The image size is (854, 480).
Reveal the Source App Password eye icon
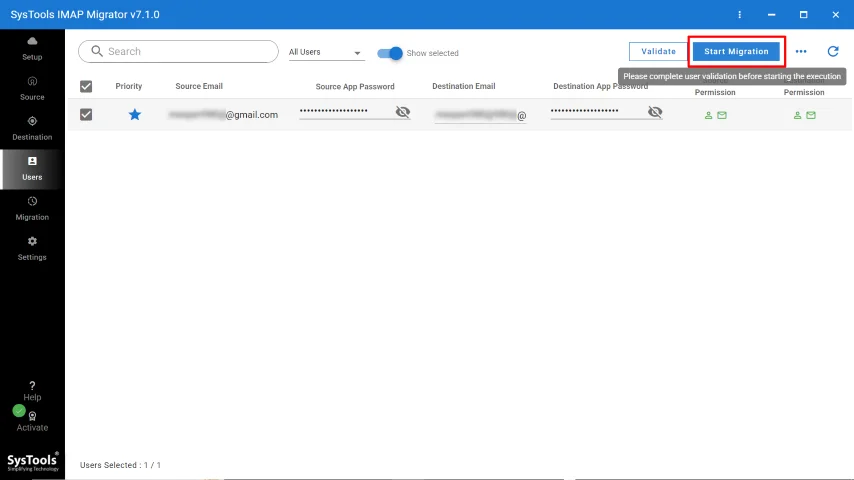pos(402,112)
